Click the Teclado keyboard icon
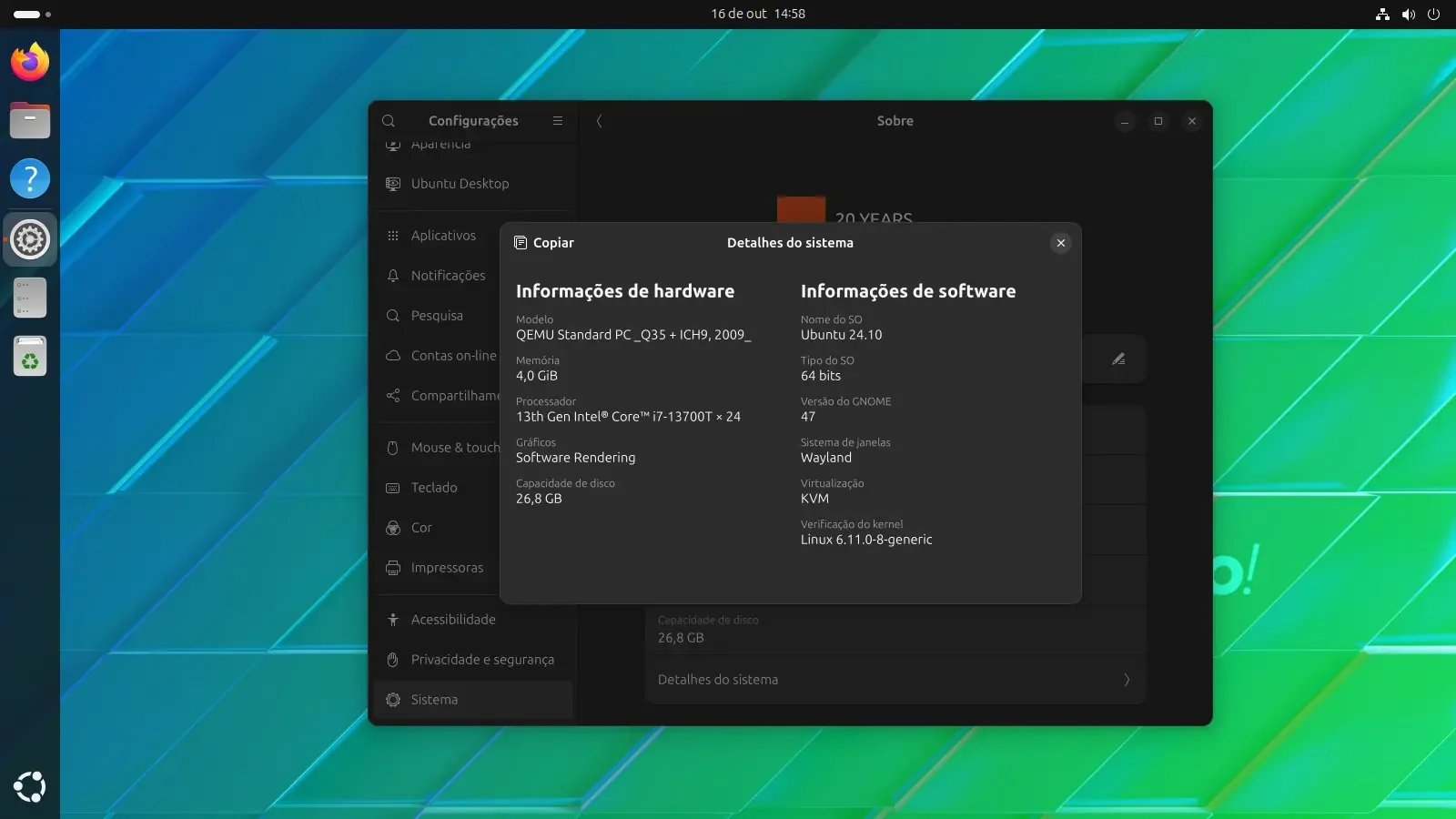Image resolution: width=1456 pixels, height=819 pixels. click(x=393, y=488)
